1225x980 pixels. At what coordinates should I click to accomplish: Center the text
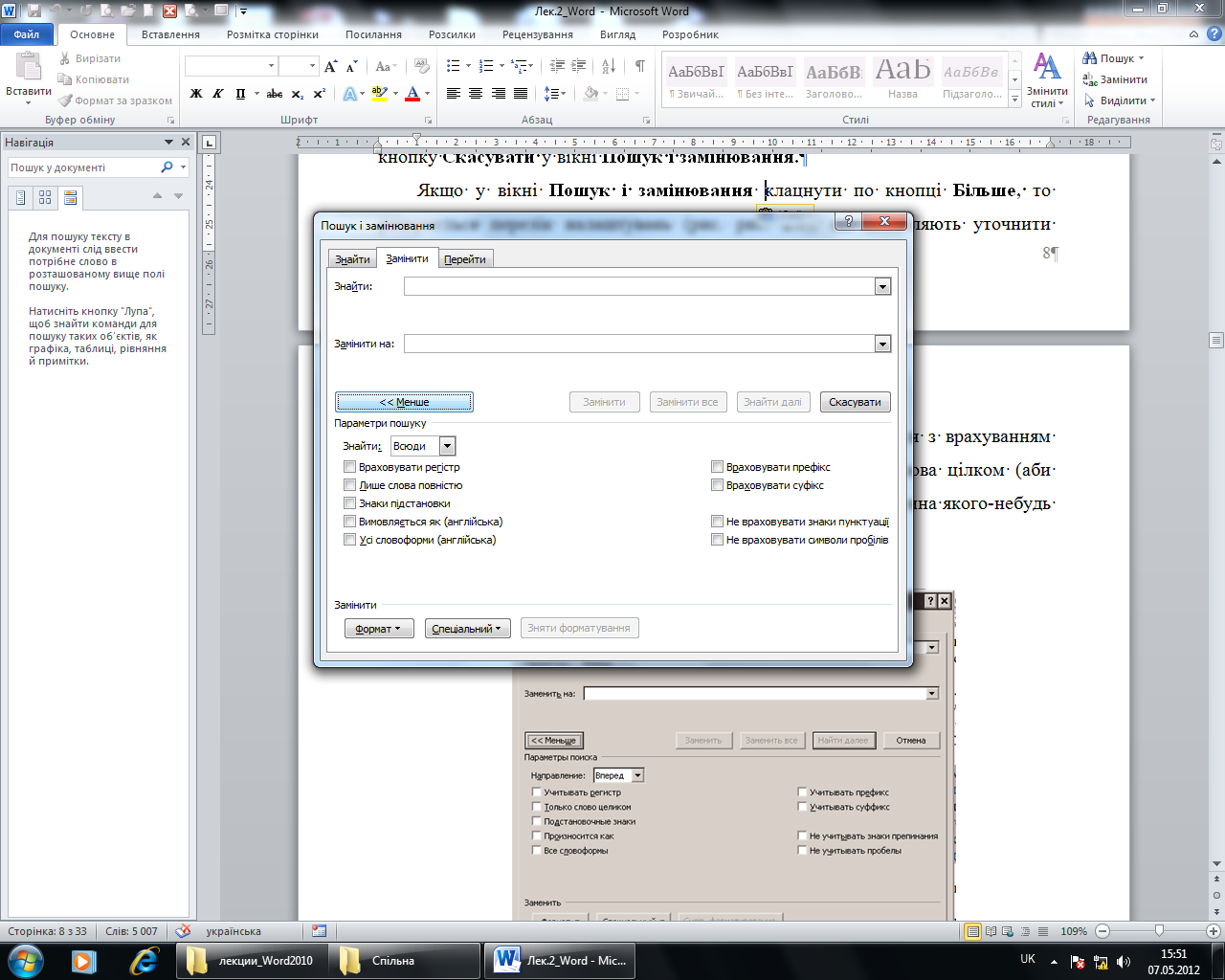476,94
